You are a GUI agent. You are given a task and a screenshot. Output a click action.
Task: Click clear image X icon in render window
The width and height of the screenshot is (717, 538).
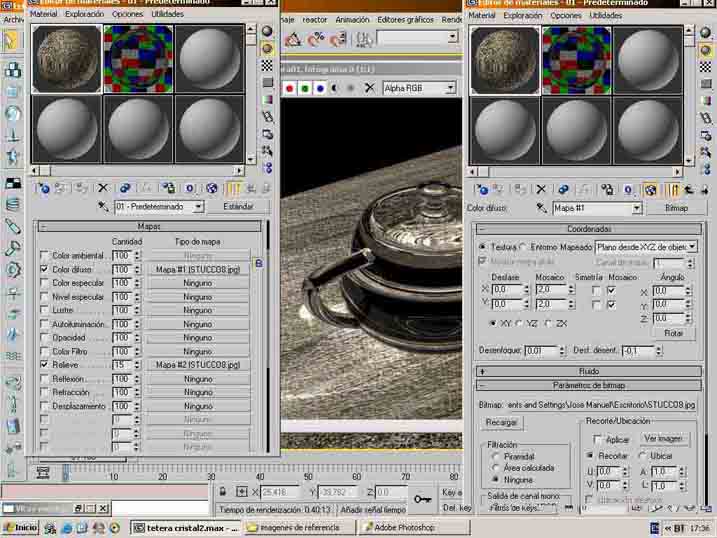pos(369,88)
